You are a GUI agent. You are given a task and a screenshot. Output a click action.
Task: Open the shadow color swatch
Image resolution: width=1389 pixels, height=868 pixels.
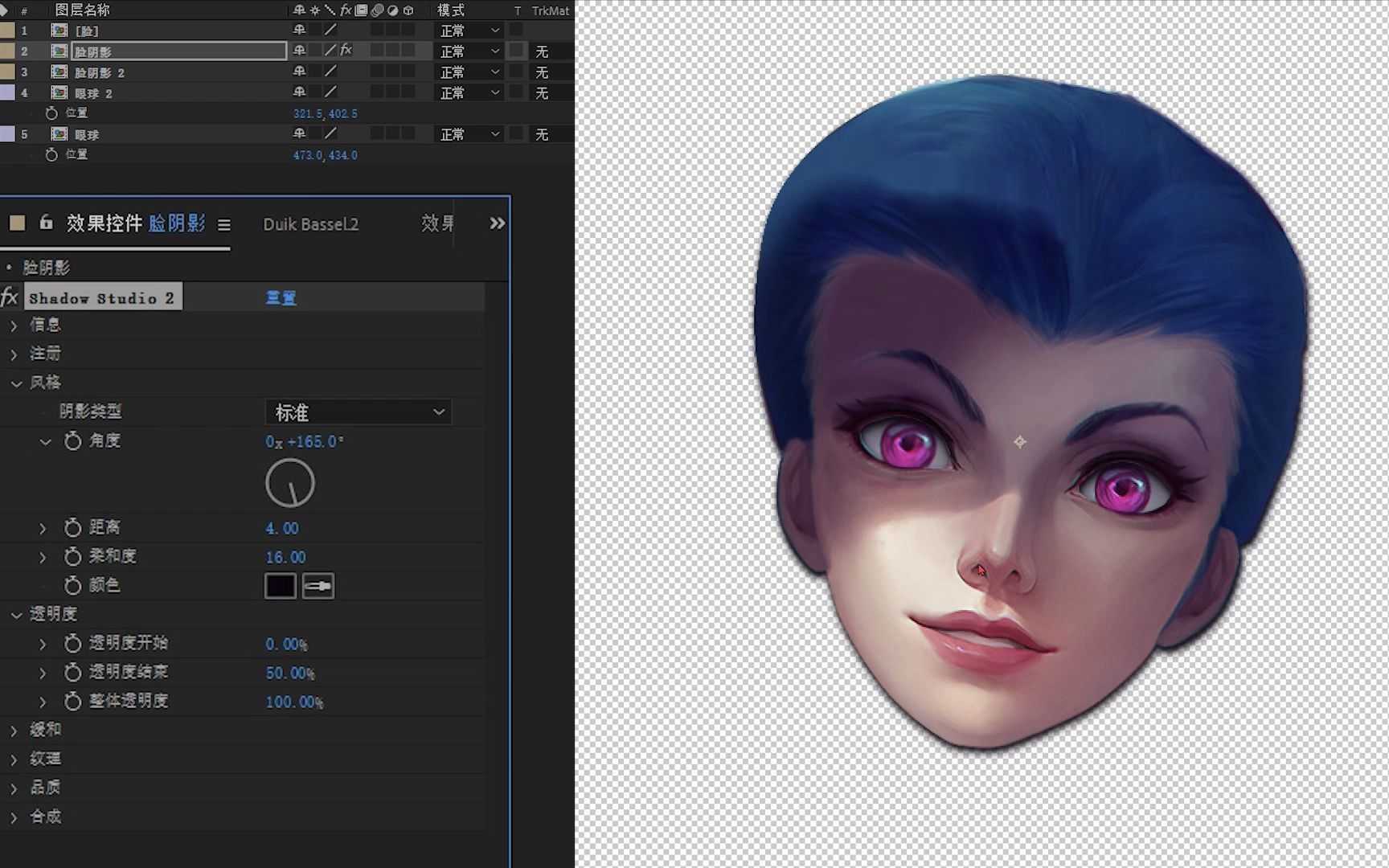tap(281, 586)
